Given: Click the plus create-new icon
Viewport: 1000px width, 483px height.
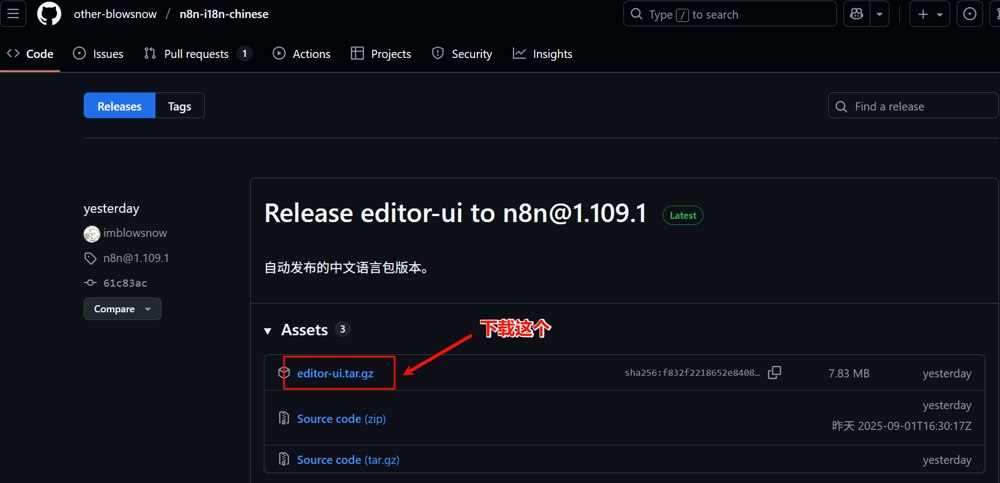Looking at the screenshot, I should (923, 14).
